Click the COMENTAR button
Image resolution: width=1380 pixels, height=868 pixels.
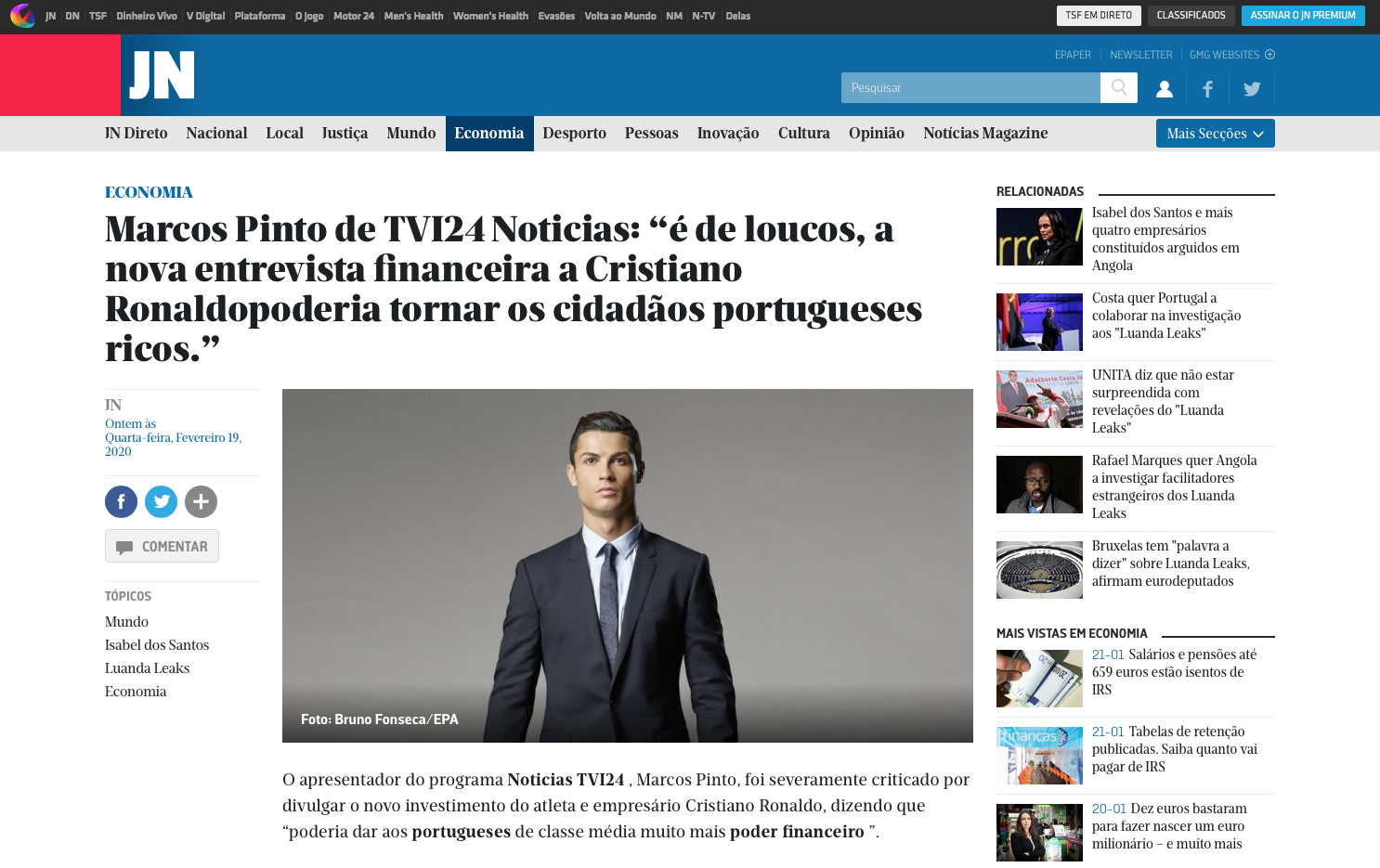point(162,546)
